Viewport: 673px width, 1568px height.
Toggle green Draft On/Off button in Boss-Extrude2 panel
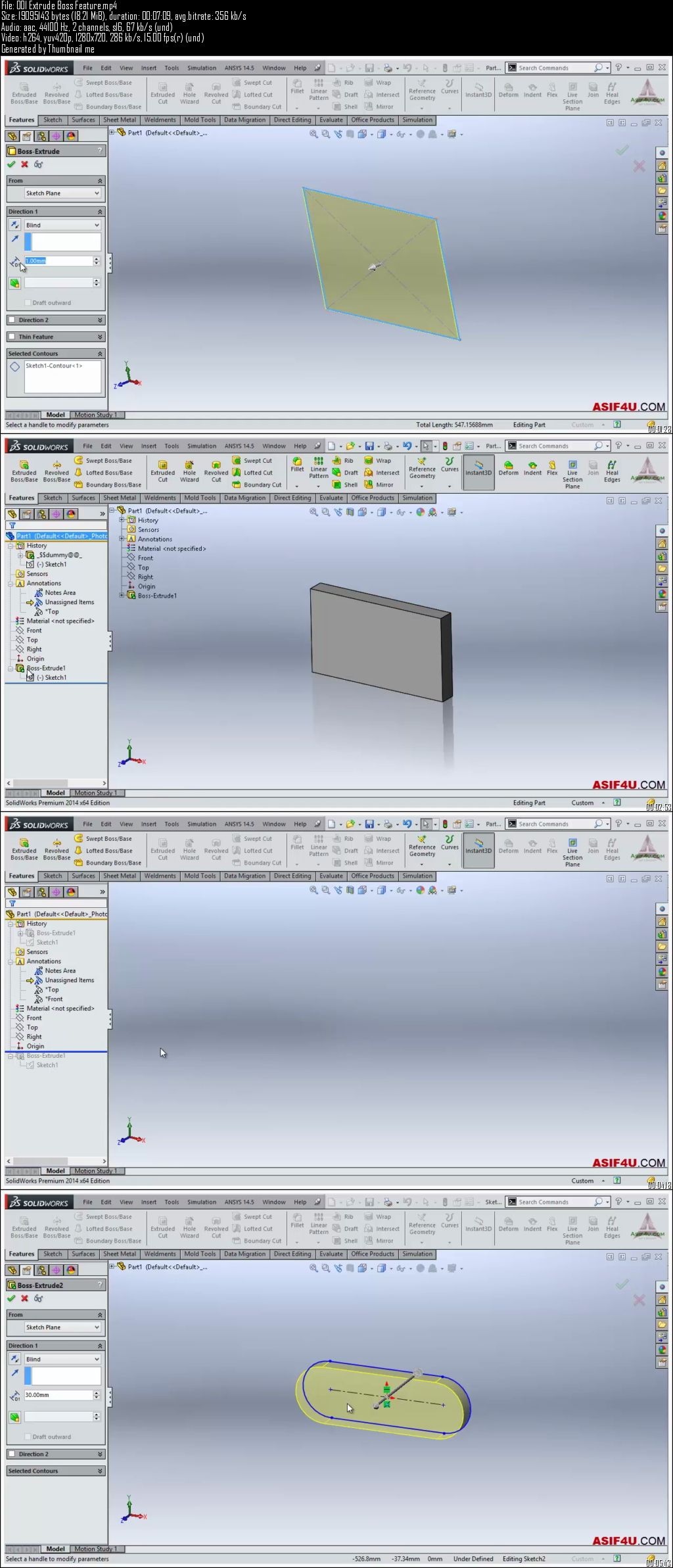tap(14, 1417)
